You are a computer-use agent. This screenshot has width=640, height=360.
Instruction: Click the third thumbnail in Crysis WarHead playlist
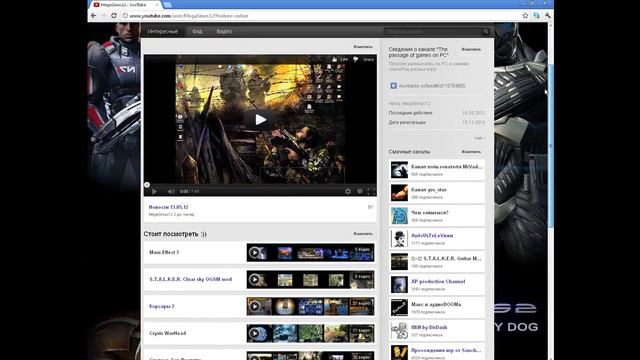[310, 333]
